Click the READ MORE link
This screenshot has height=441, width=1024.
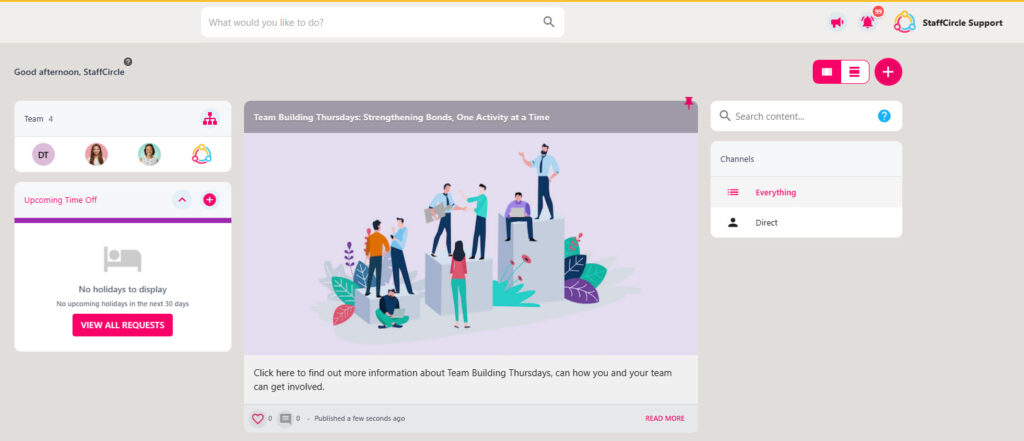point(665,419)
